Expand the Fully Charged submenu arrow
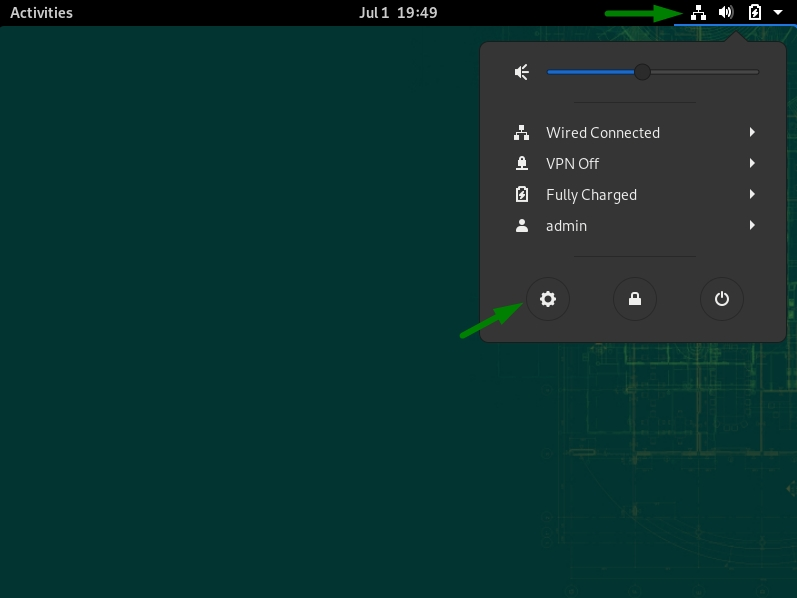797x598 pixels. pos(752,194)
